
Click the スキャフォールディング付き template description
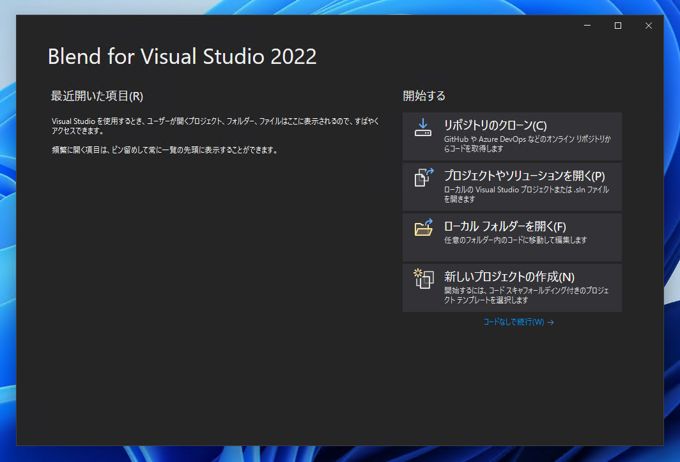(526, 295)
